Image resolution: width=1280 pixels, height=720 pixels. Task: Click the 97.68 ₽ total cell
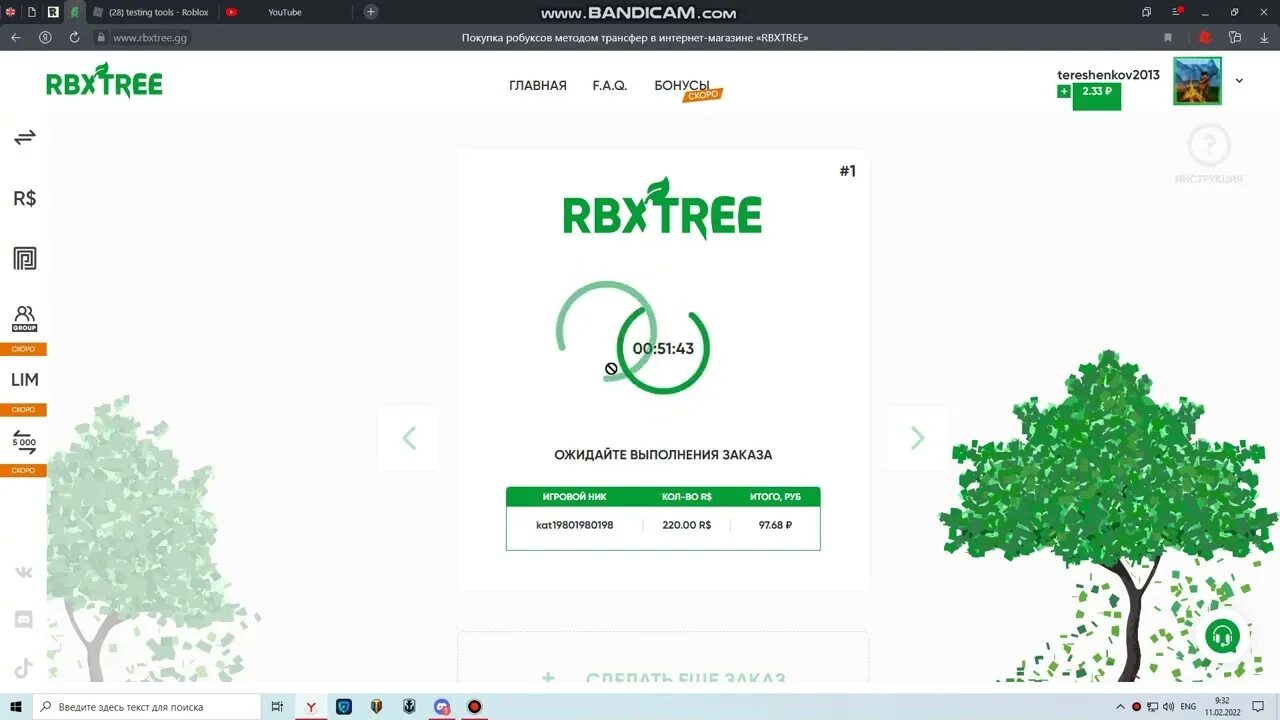tap(775, 525)
